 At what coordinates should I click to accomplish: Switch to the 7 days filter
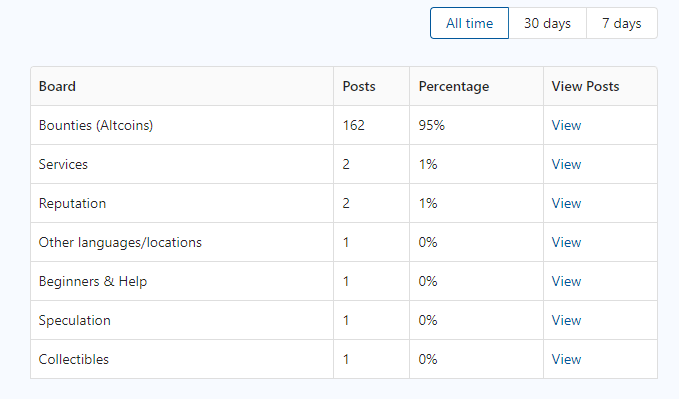pyautogui.click(x=622, y=23)
